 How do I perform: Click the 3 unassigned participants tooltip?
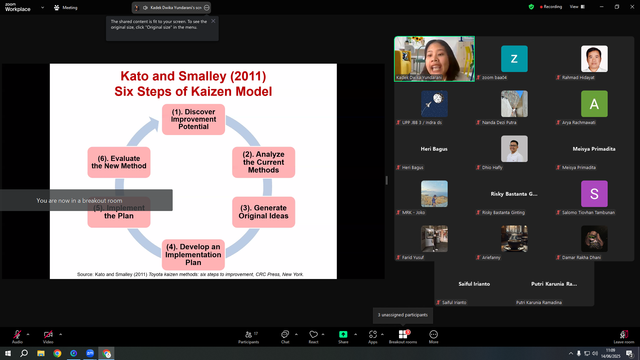pos(403,315)
